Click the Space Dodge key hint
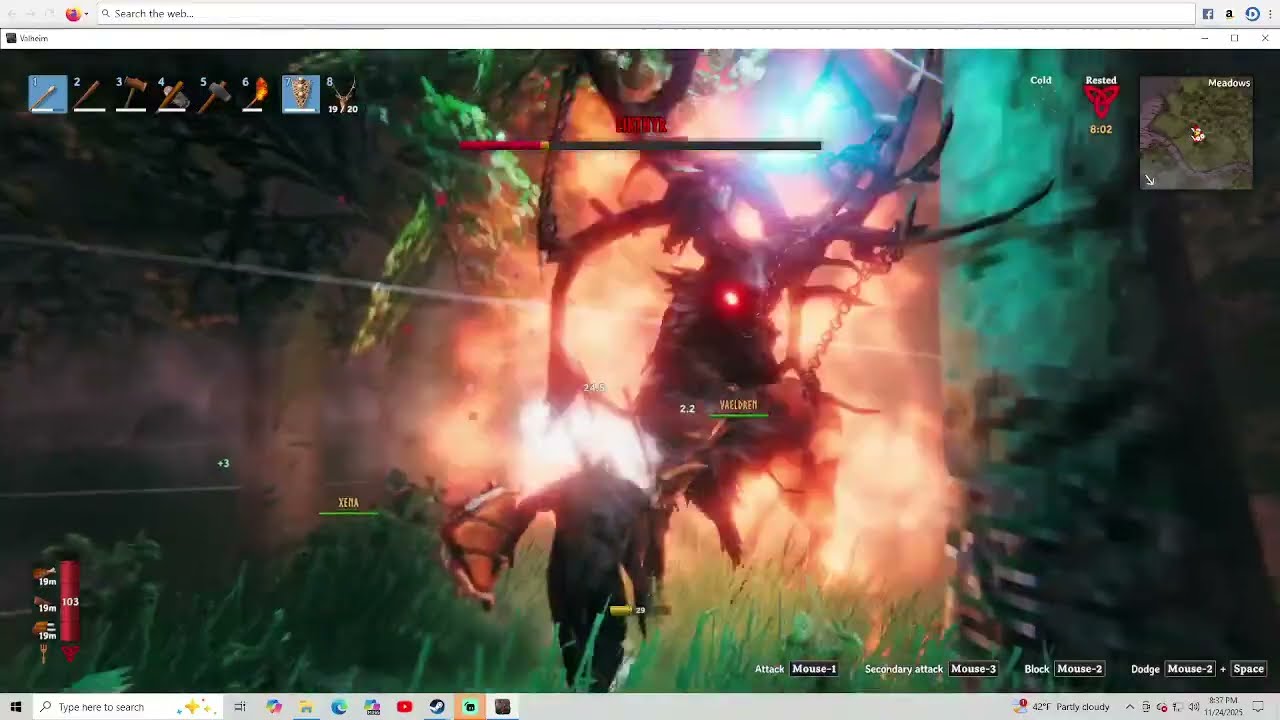Screen dimensions: 1280x720 (x=1248, y=669)
